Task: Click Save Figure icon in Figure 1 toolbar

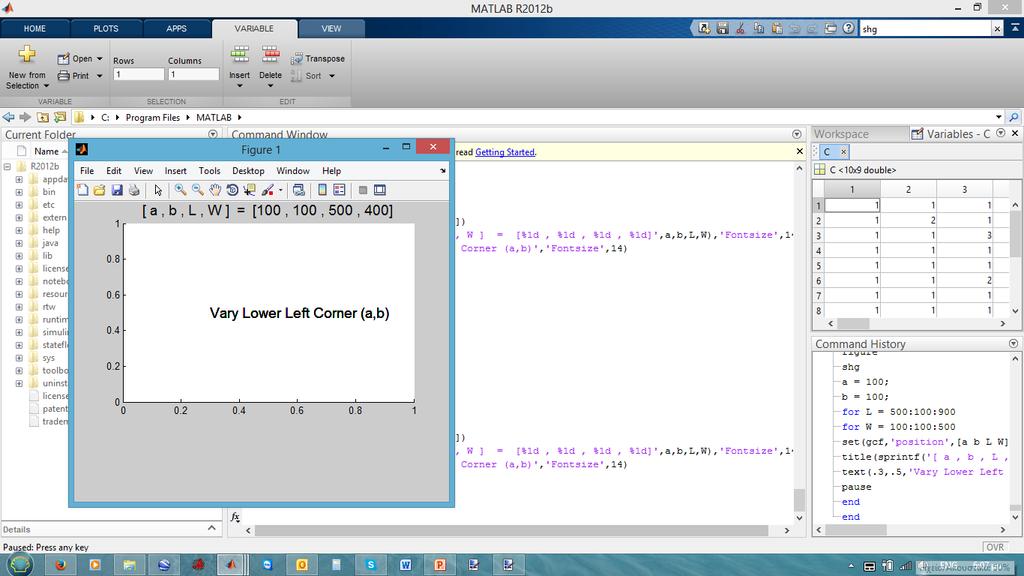Action: [x=117, y=190]
